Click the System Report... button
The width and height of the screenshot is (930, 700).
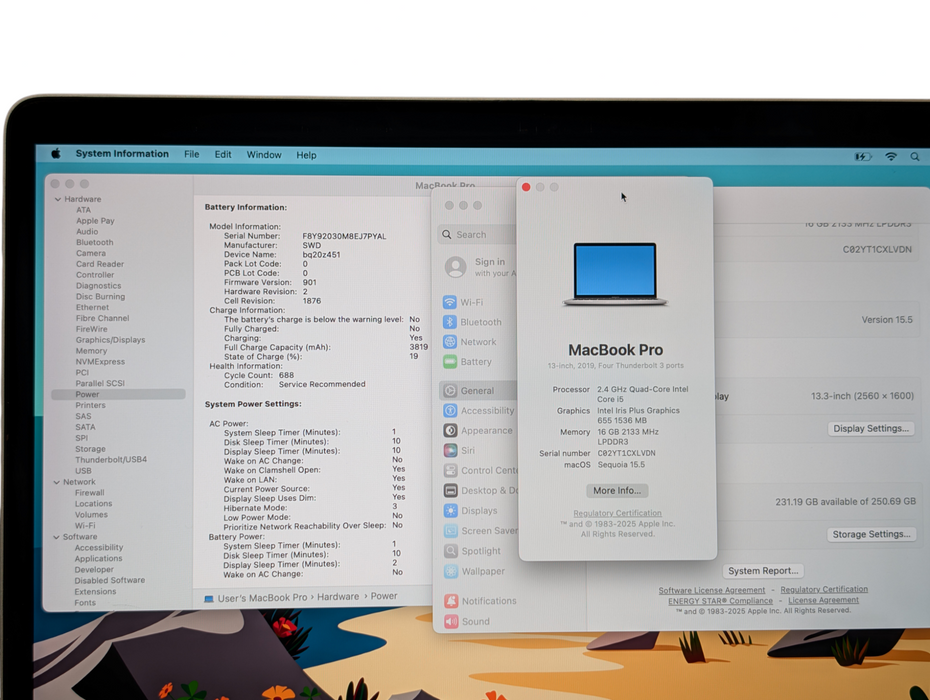[x=763, y=571]
